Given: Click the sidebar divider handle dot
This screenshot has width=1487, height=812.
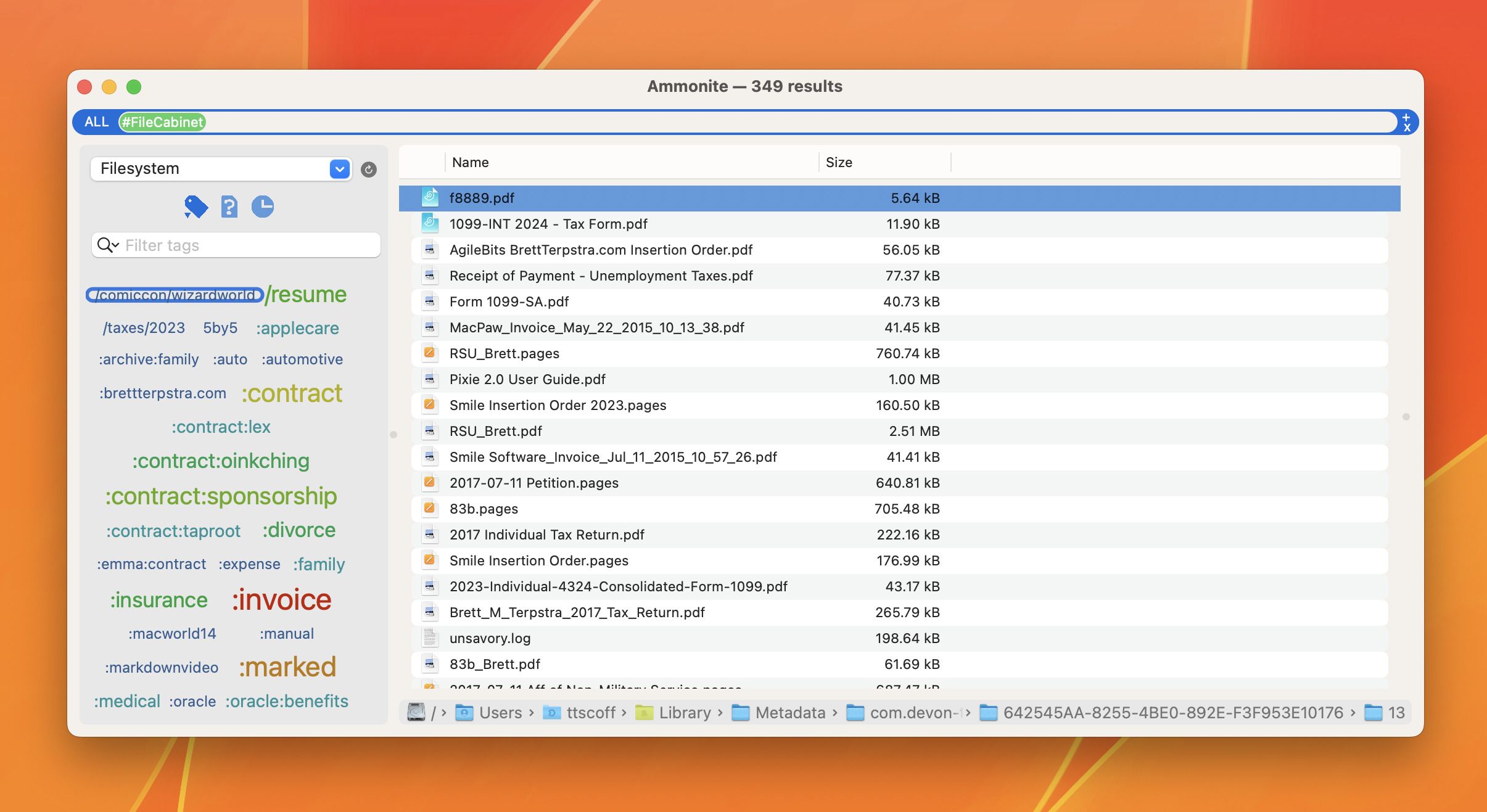Looking at the screenshot, I should tap(393, 435).
